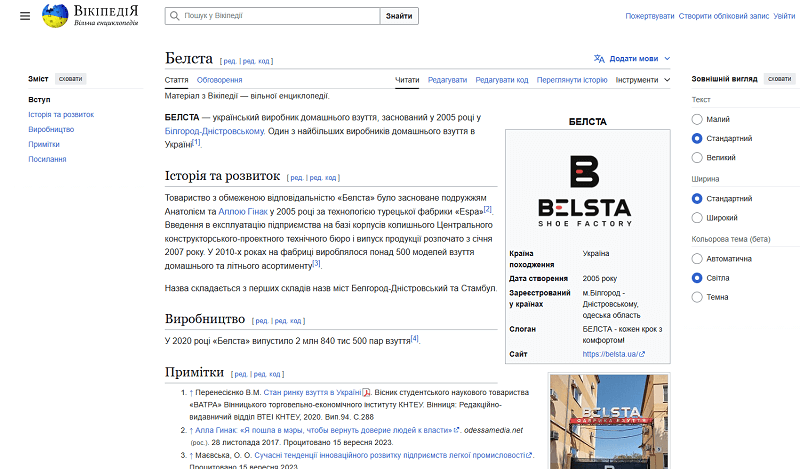Click the translate languages icon
Viewport: 800px width, 469px height.
coord(599,59)
